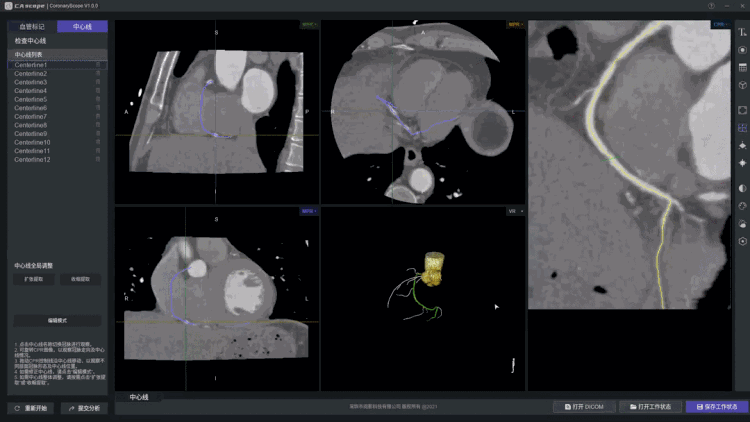Toggle the contrast half-circle icon

[x=742, y=188]
